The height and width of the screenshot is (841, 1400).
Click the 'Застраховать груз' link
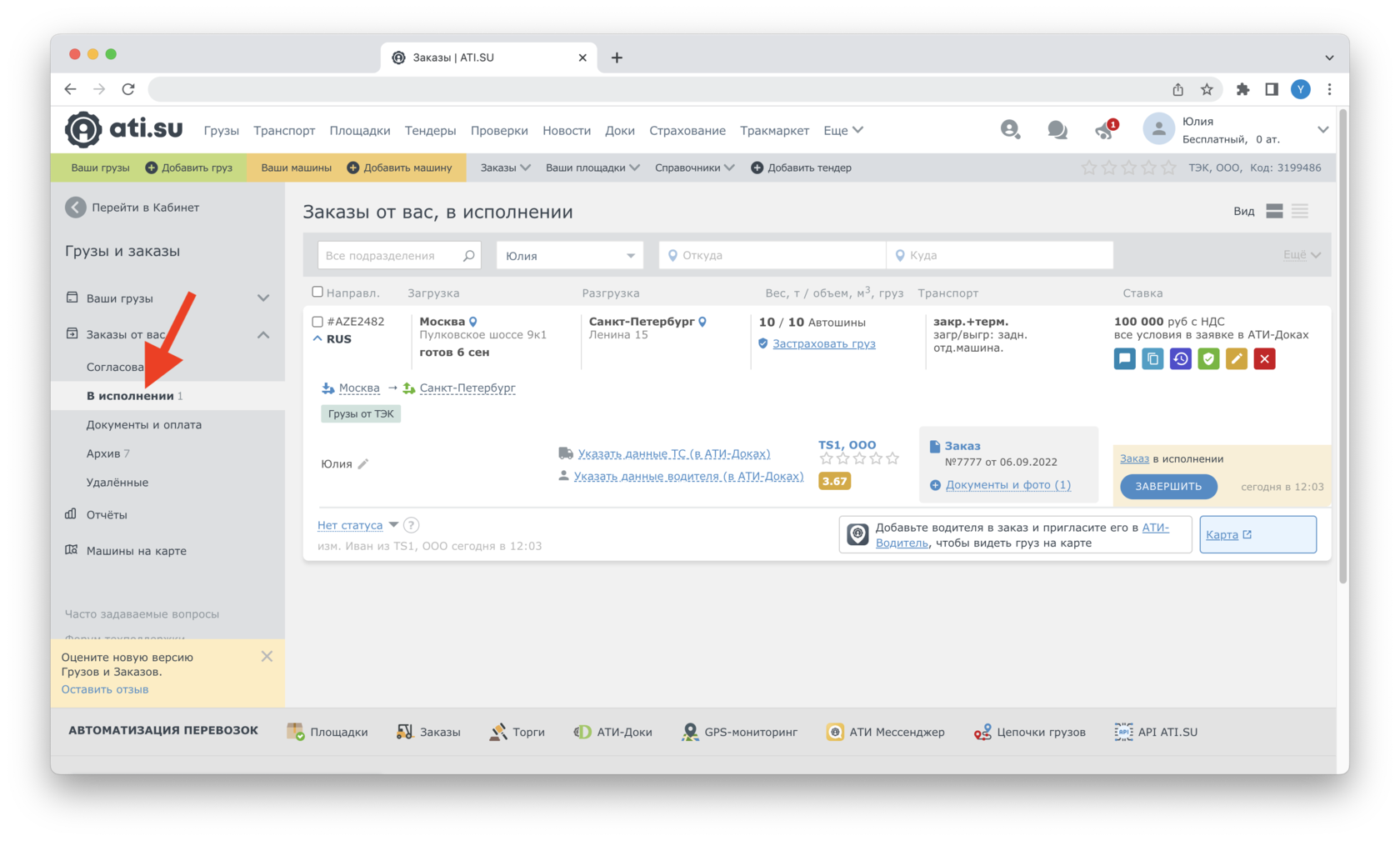pyautogui.click(x=823, y=343)
